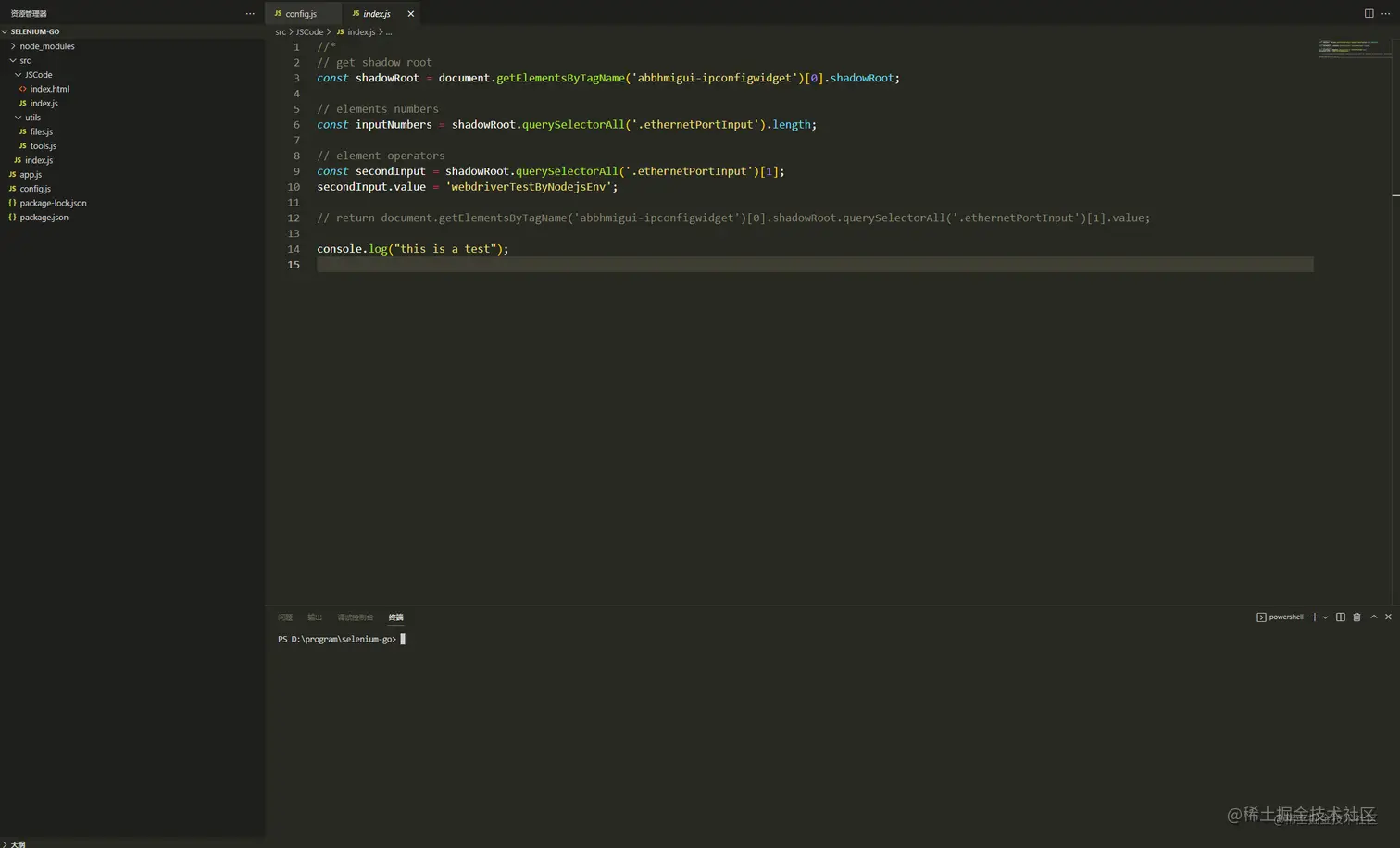Kill terminal with the trash icon
The height and width of the screenshot is (848, 1400).
pos(1357,617)
